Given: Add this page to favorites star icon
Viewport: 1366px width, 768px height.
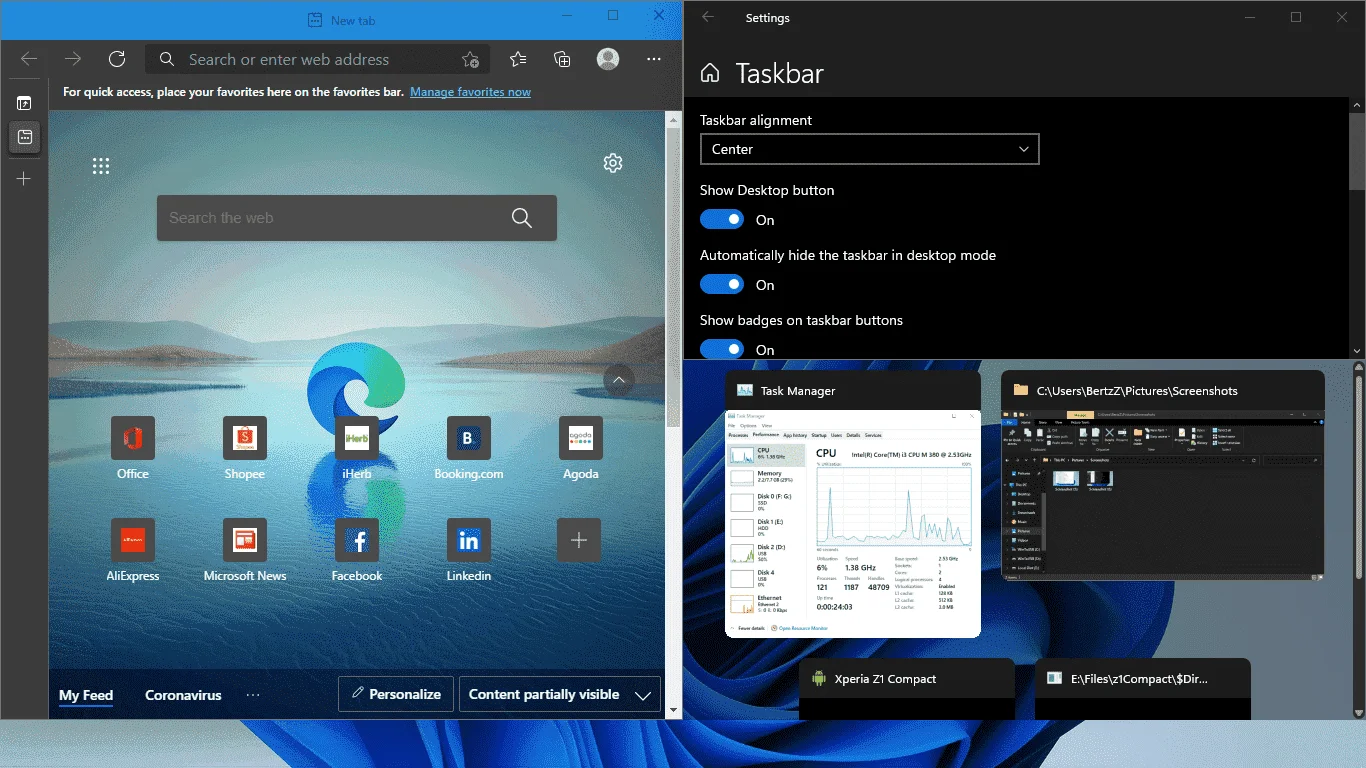Looking at the screenshot, I should pos(471,60).
